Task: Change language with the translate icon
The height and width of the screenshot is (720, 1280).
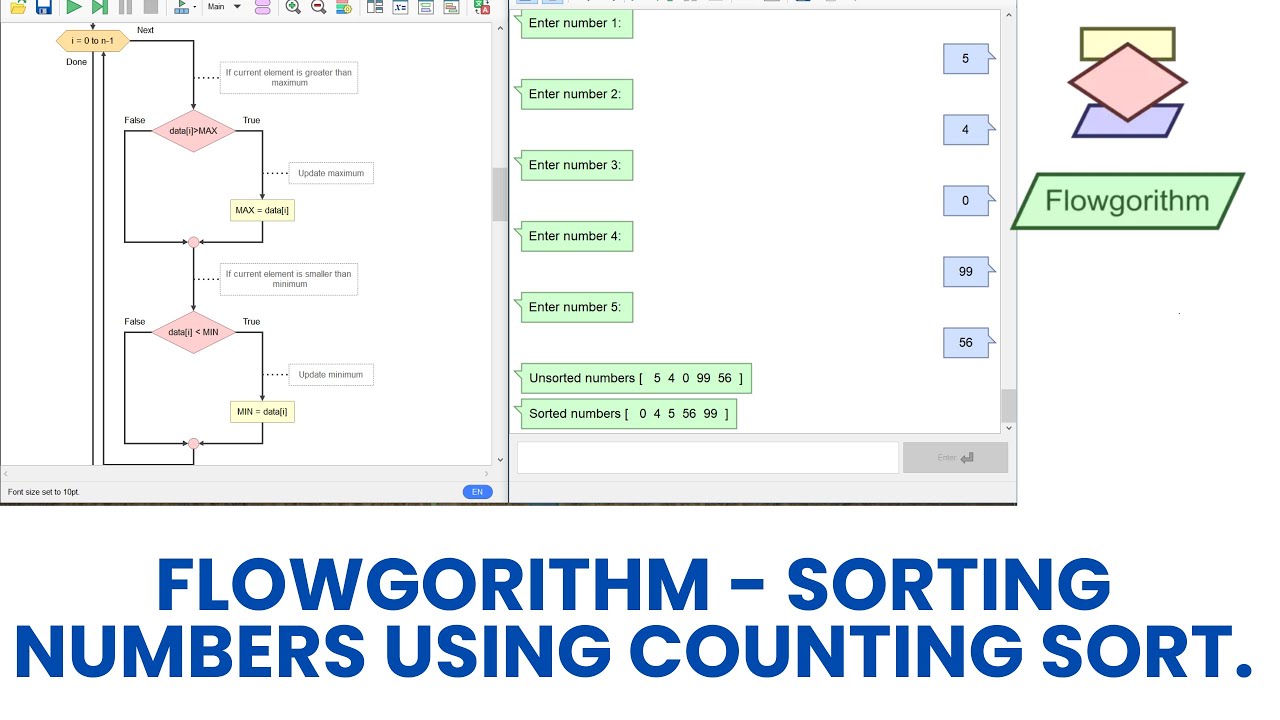Action: click(x=482, y=6)
